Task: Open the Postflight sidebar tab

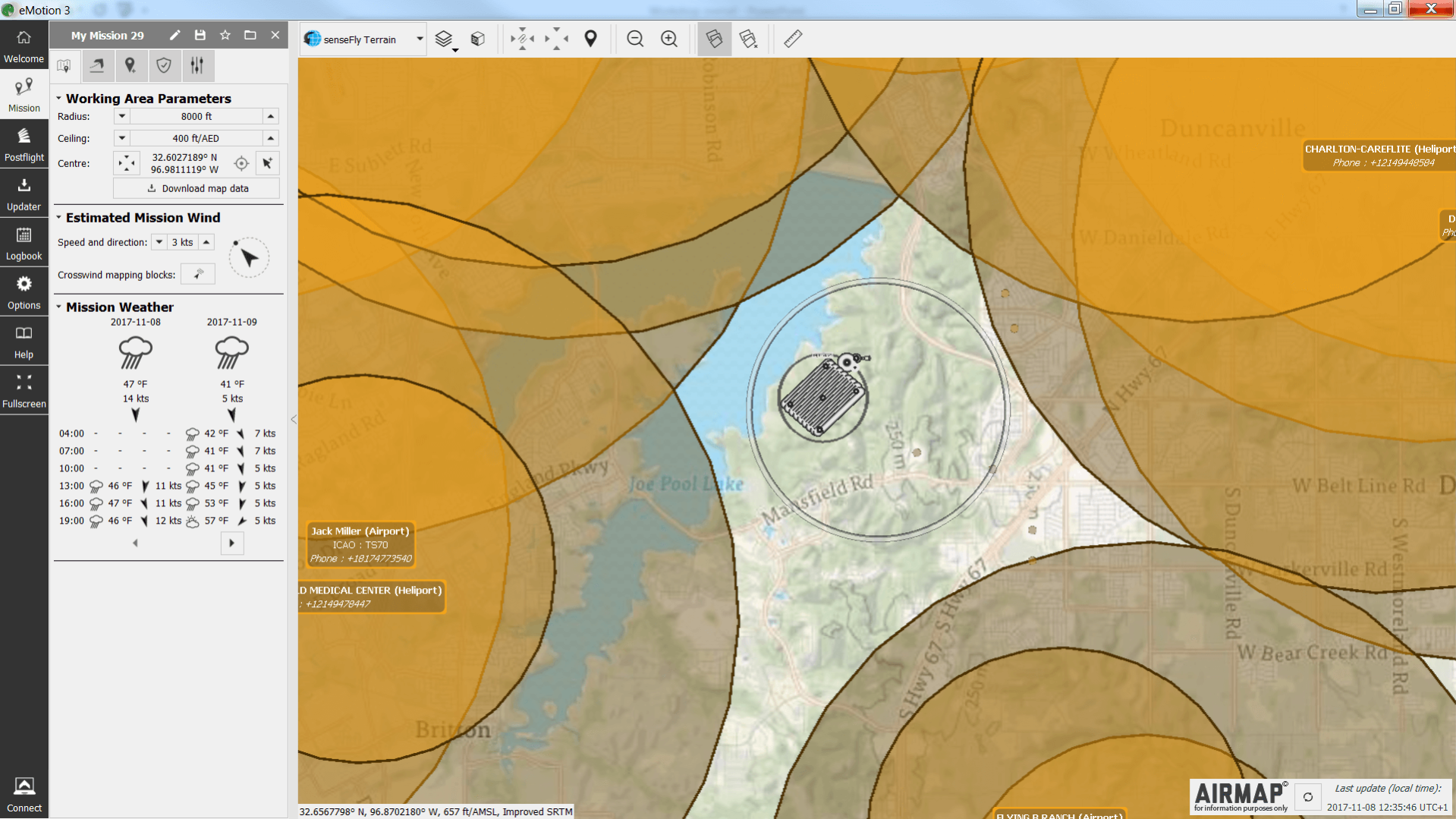Action: pos(24,144)
